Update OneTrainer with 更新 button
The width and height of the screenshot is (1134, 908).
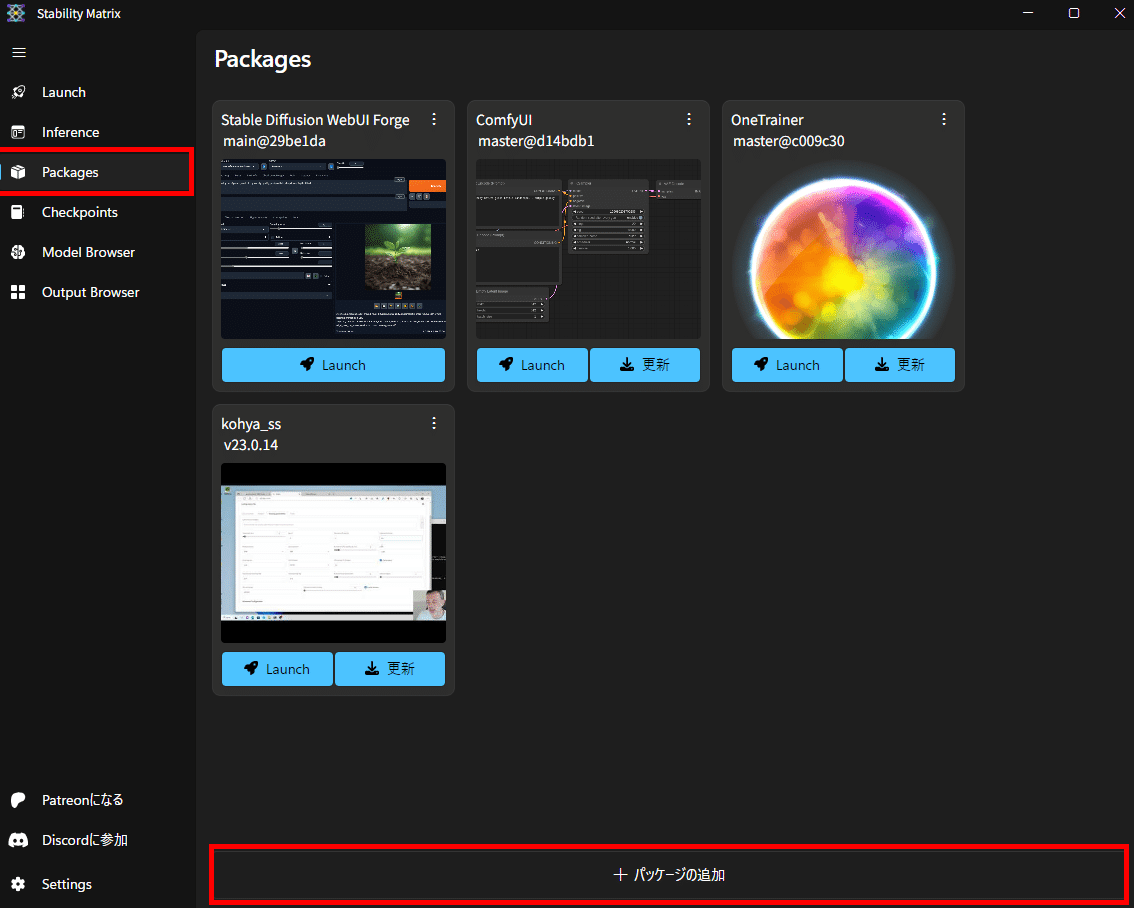900,365
